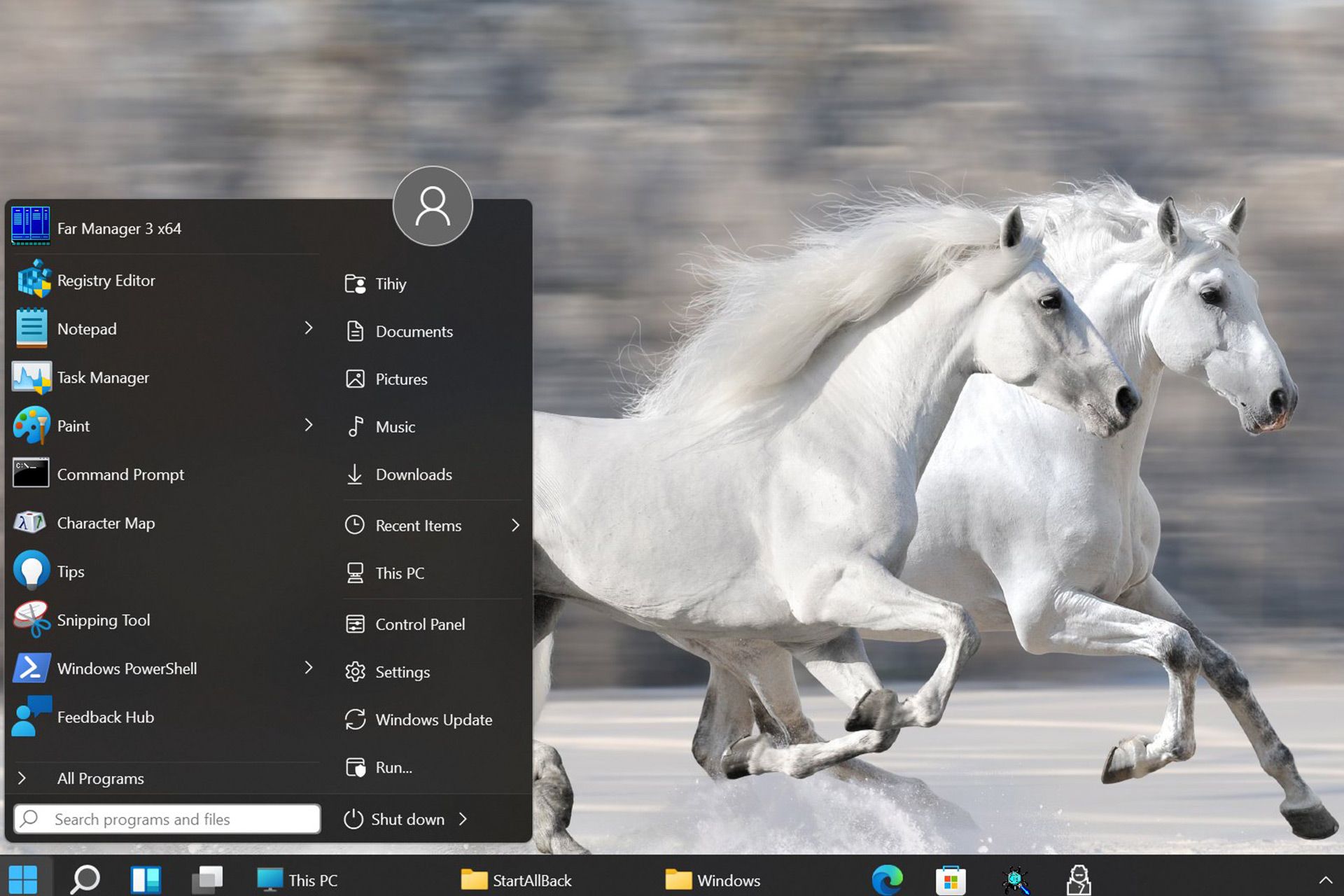Launch Microsoft Edge from the taskbar

[886, 878]
